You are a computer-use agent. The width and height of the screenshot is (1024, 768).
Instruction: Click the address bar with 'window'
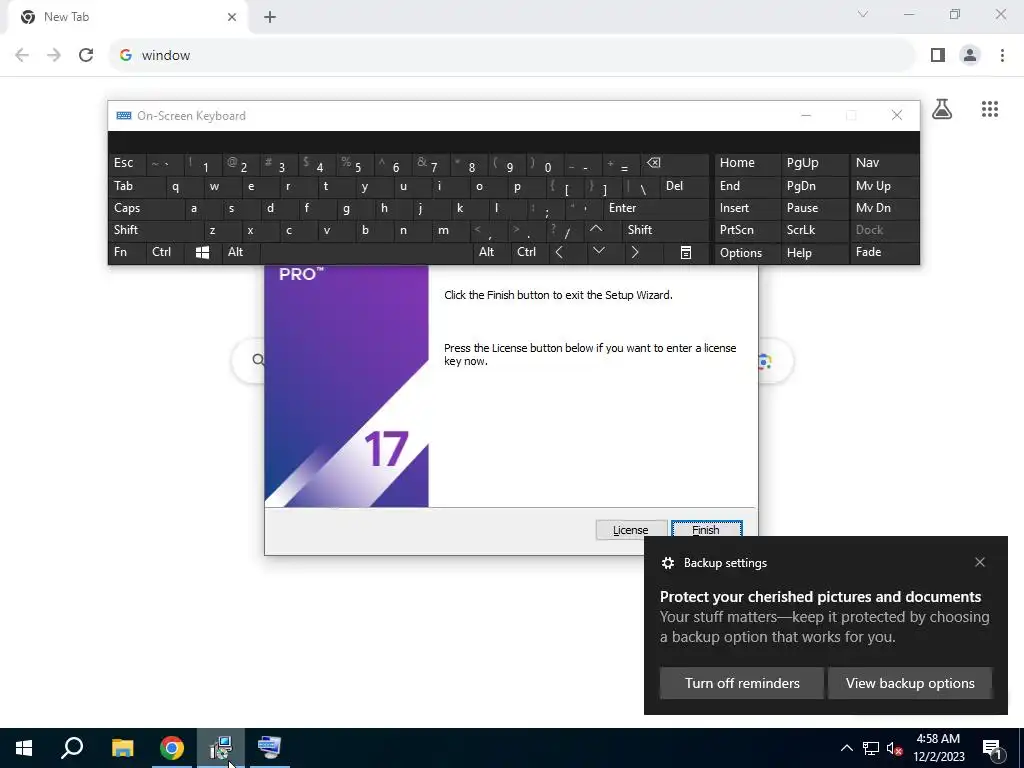513,55
